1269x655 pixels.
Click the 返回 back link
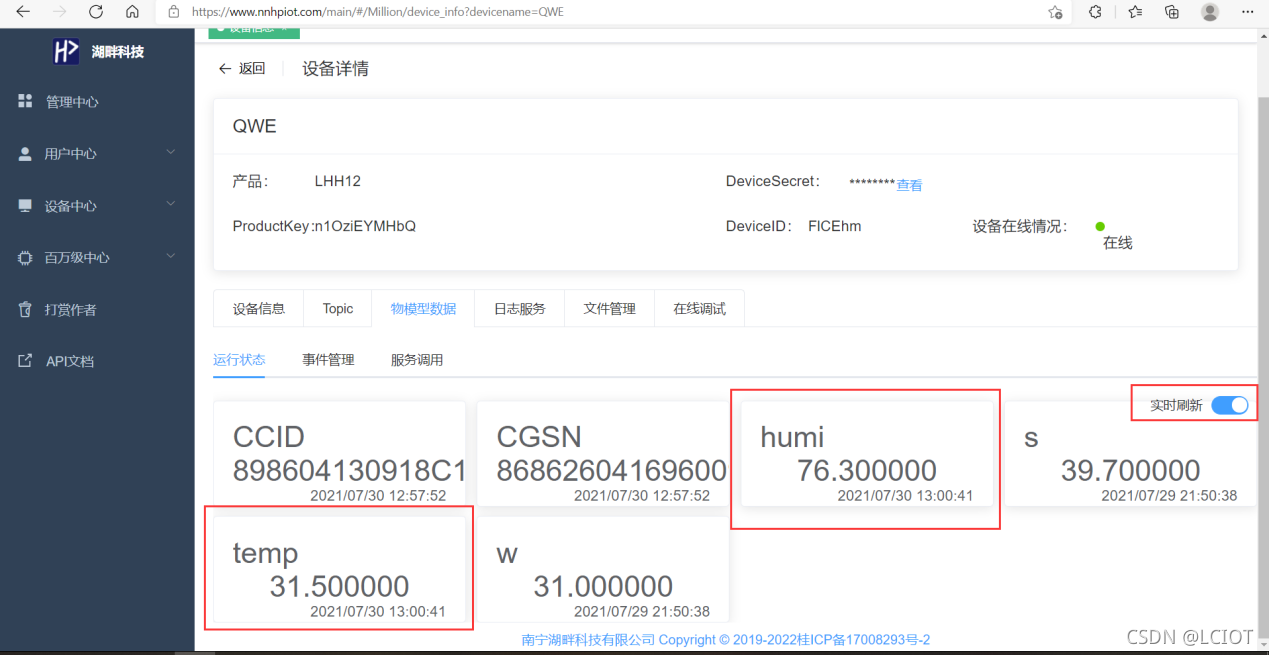coord(242,69)
